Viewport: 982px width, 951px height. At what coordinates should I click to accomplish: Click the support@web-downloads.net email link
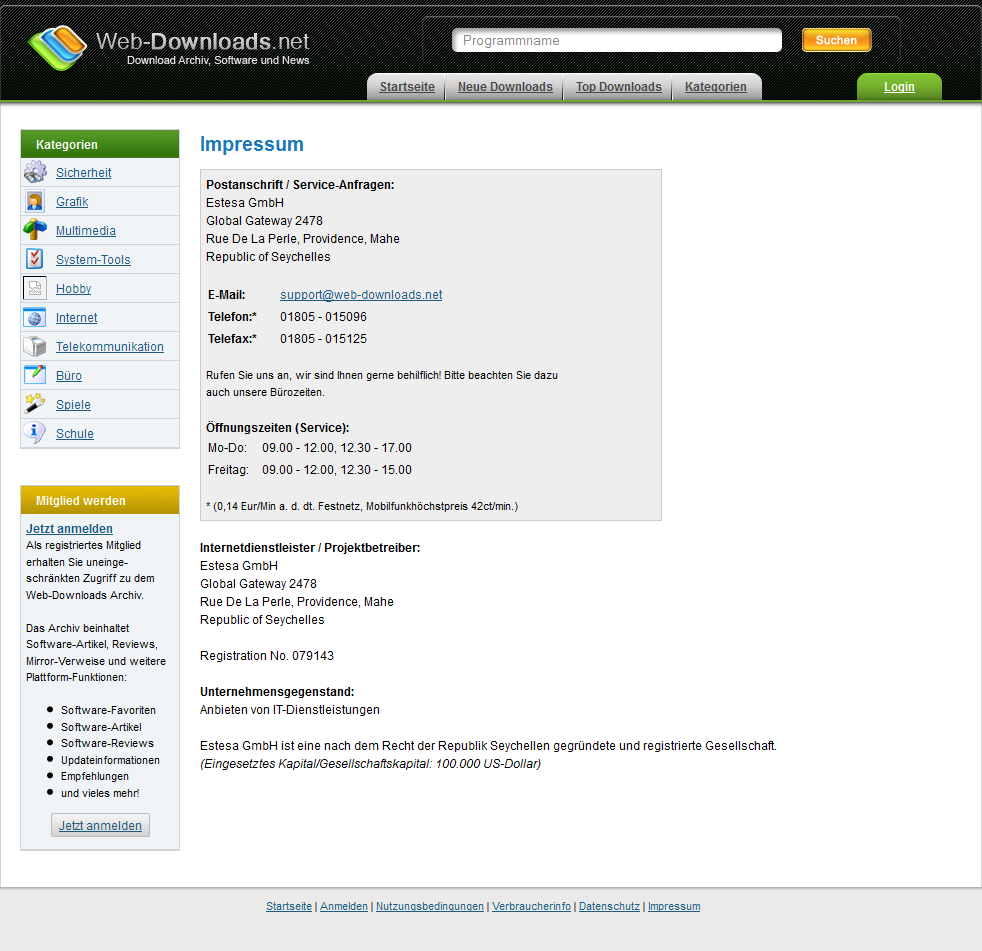click(x=361, y=295)
